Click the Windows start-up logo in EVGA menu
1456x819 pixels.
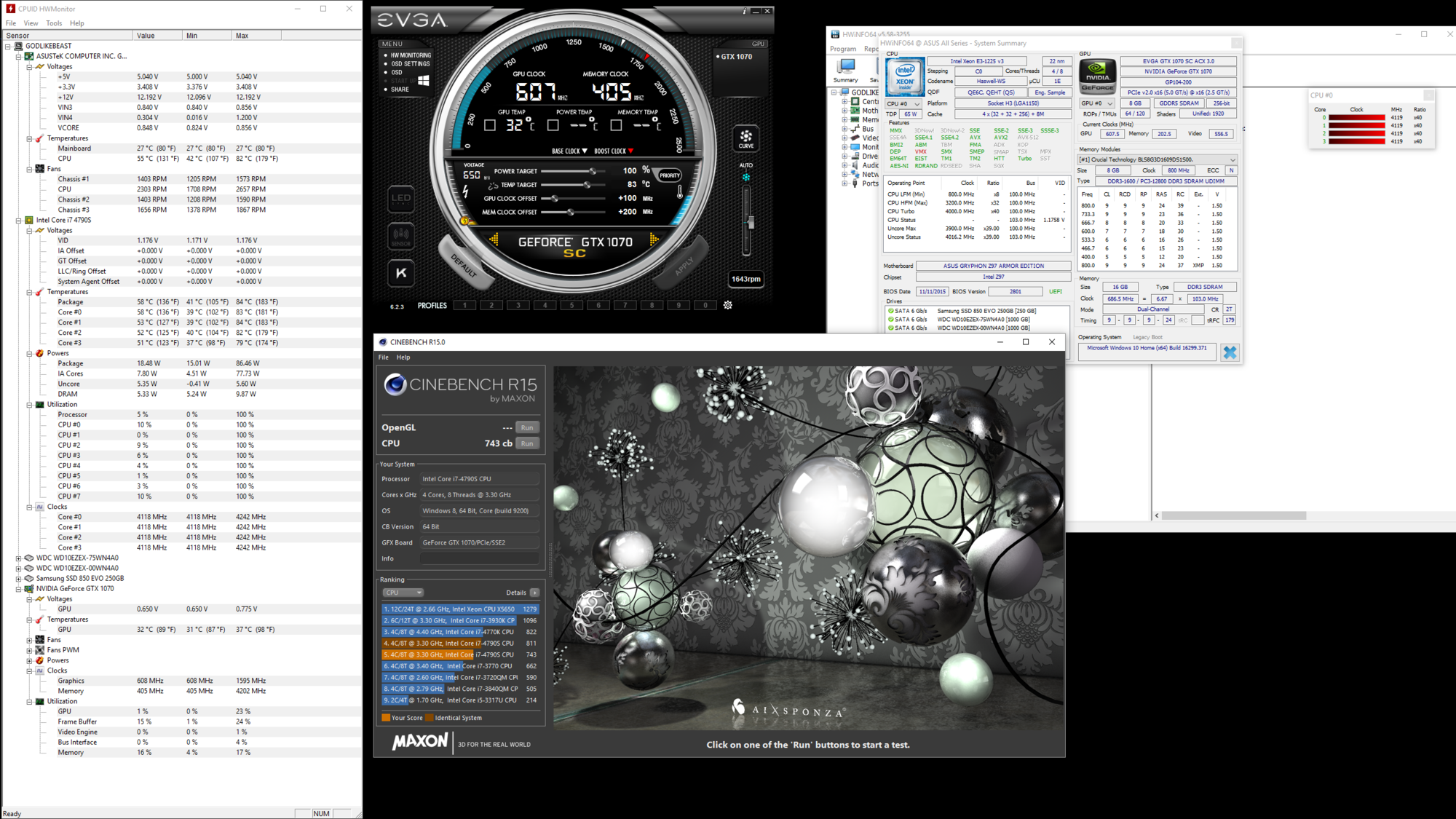(423, 81)
